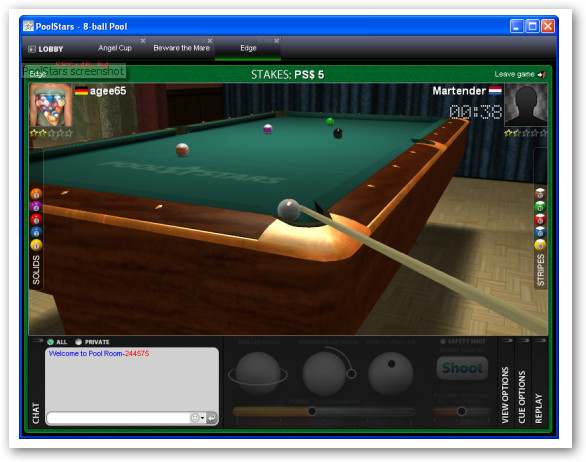
Task: Maximize the PoolStars window
Action: 532,26
